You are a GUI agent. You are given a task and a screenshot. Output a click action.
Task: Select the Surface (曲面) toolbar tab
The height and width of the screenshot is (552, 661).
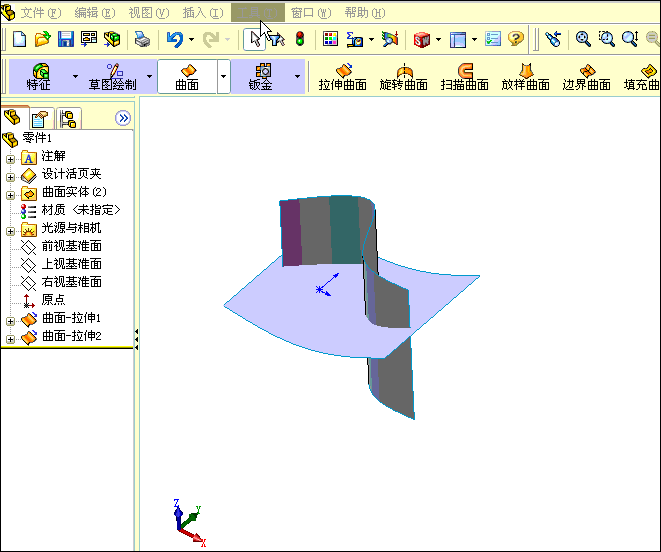click(187, 76)
